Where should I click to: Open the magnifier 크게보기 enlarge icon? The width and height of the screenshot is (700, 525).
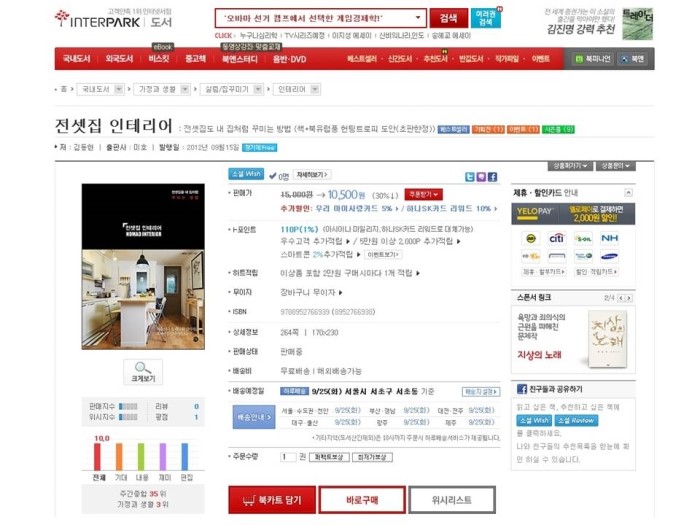[x=143, y=372]
